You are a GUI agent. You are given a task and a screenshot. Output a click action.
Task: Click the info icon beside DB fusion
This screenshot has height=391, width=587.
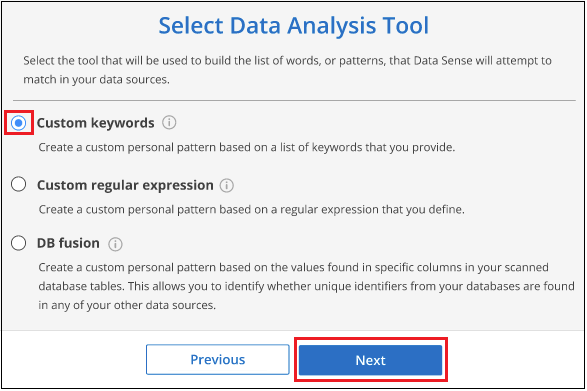pyautogui.click(x=115, y=244)
